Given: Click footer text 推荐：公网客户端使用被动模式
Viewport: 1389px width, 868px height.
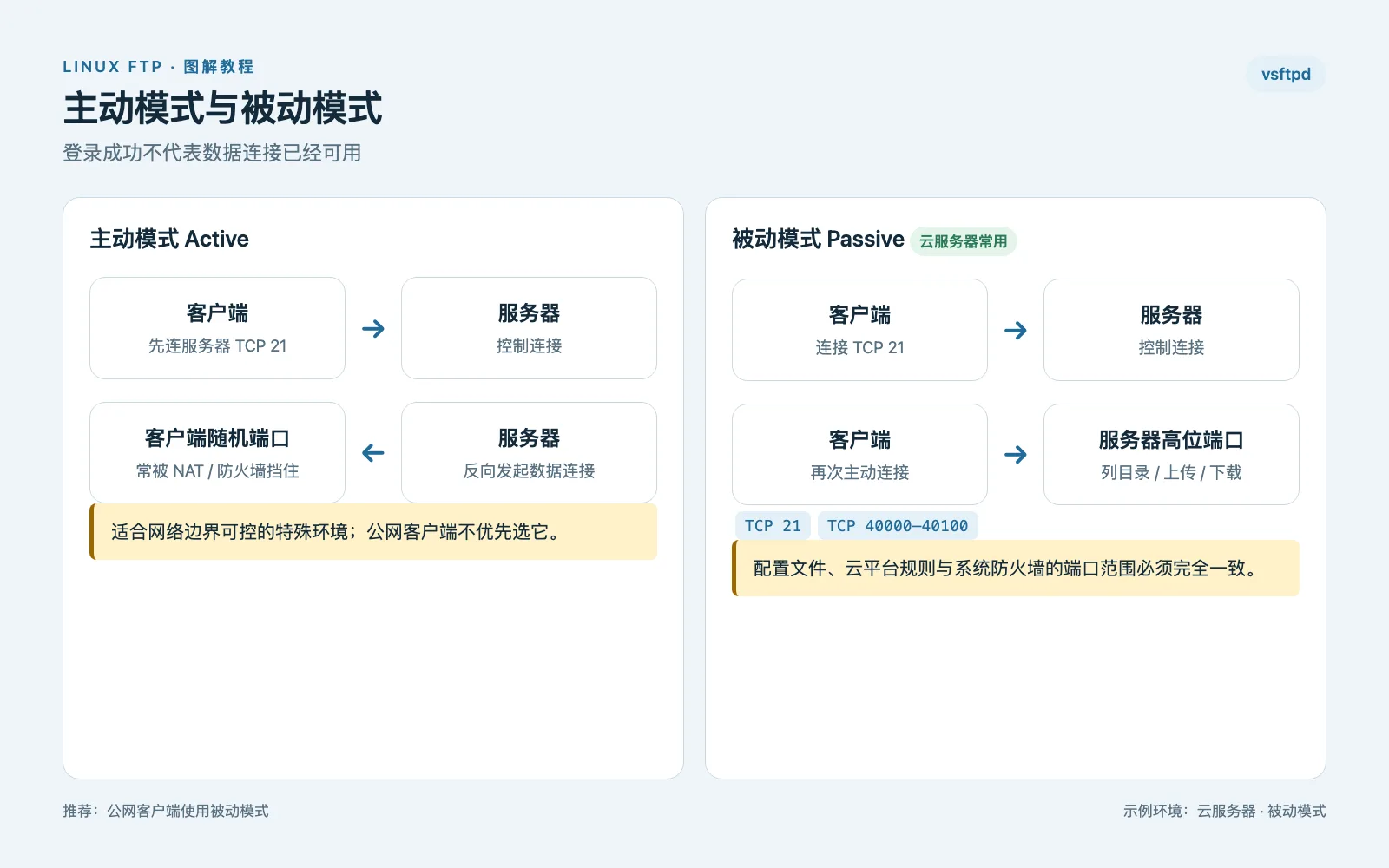Looking at the screenshot, I should (x=166, y=811).
